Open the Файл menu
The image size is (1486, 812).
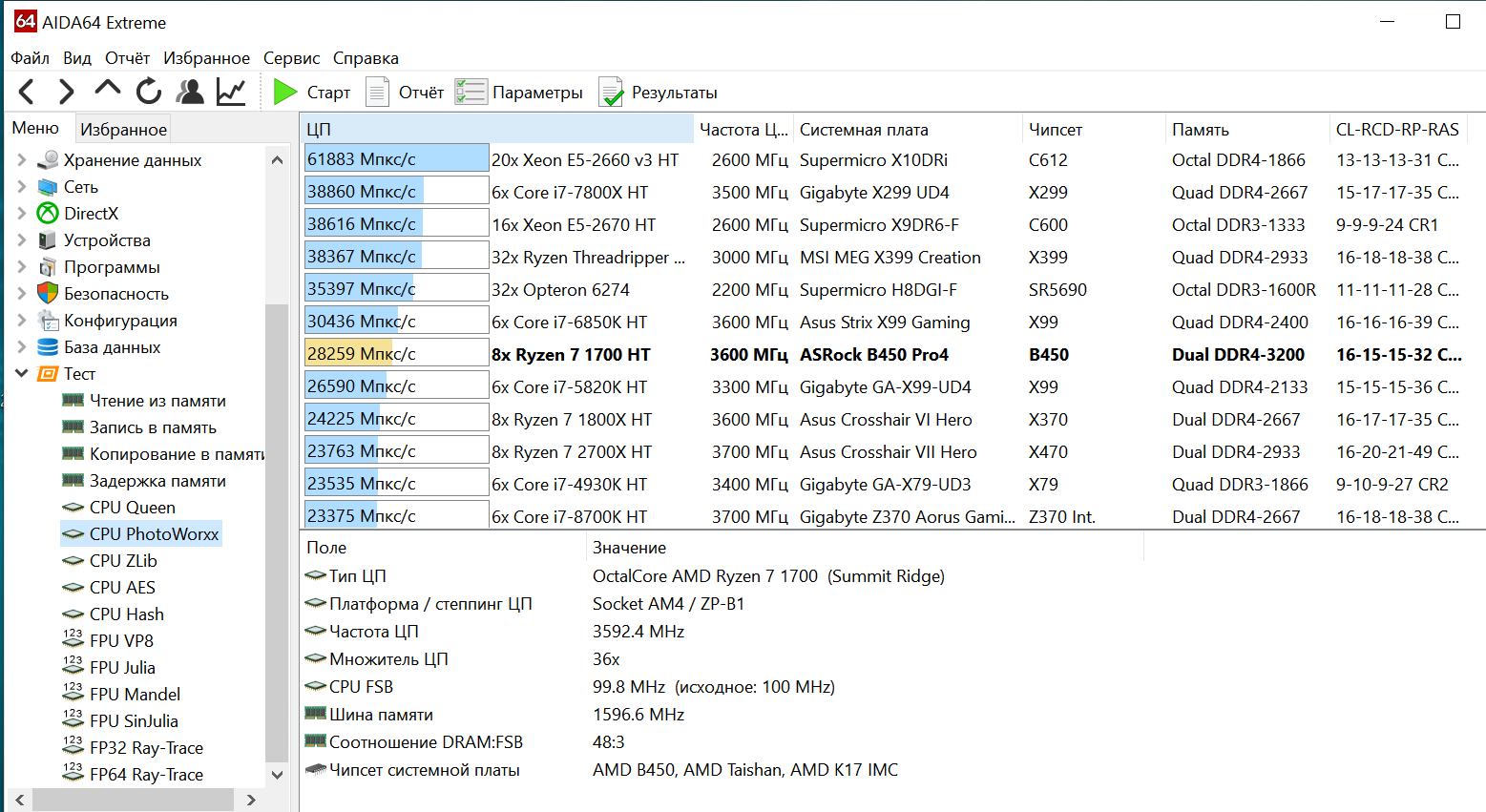tap(31, 58)
